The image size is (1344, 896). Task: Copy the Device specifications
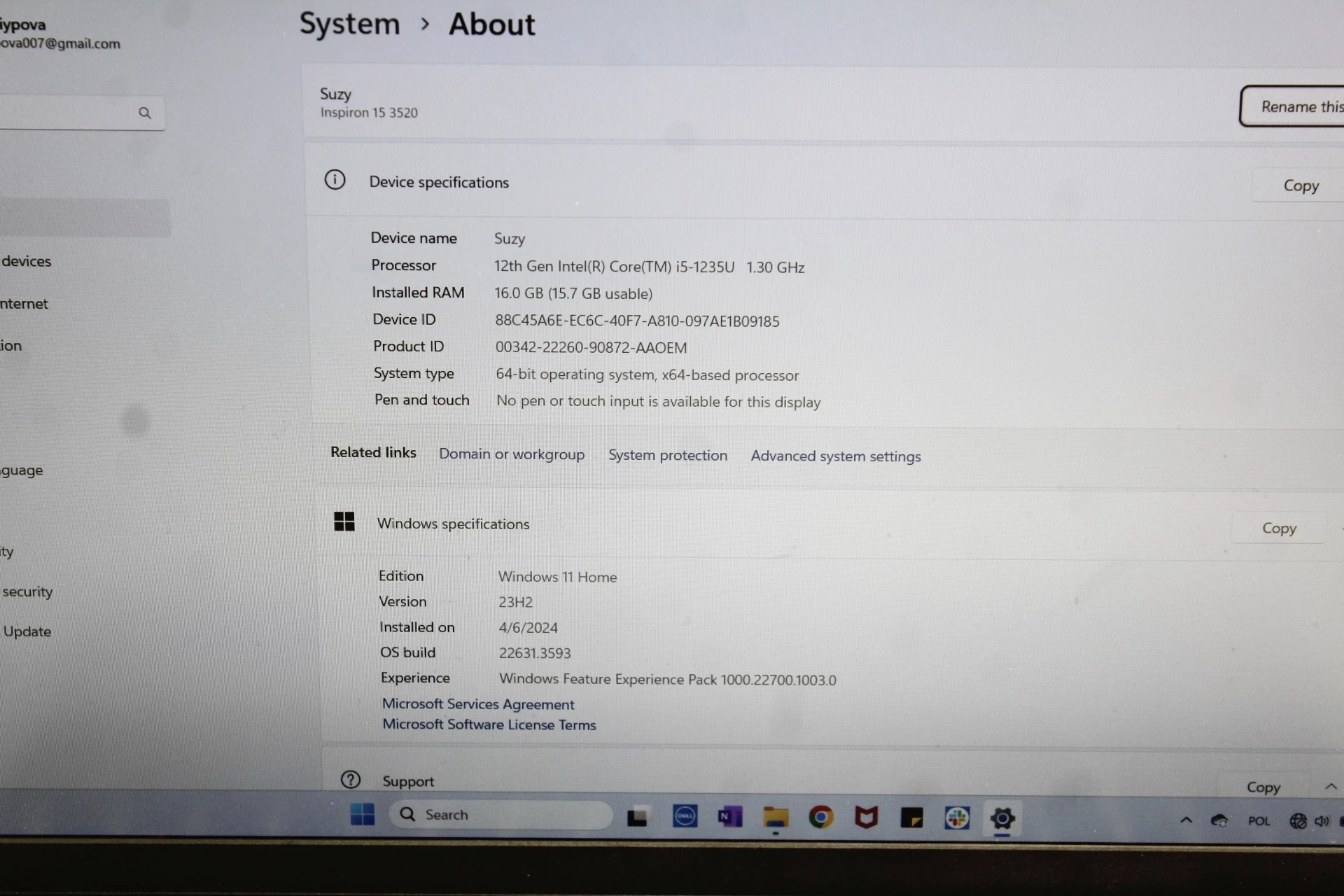[1301, 185]
